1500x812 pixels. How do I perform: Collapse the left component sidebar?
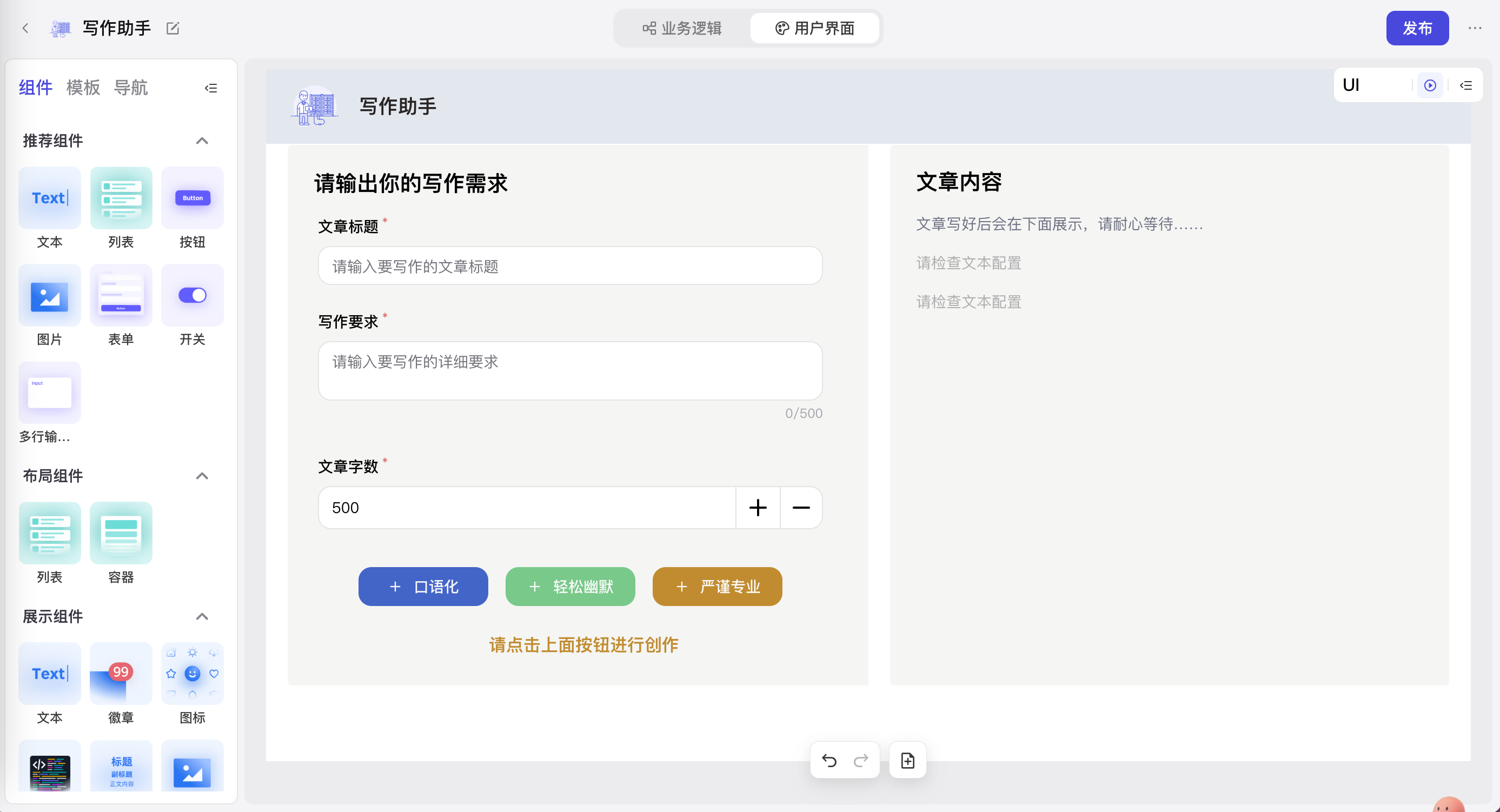211,88
